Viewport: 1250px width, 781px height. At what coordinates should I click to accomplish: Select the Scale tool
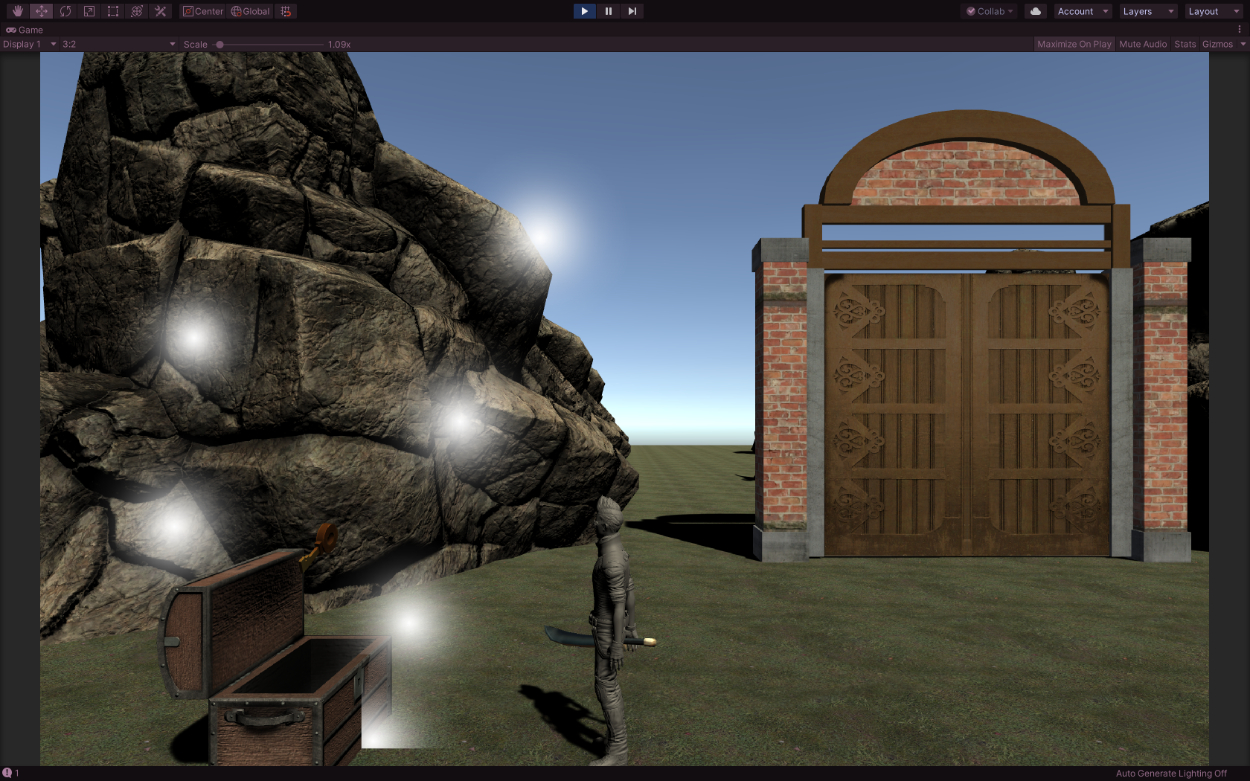(89, 11)
